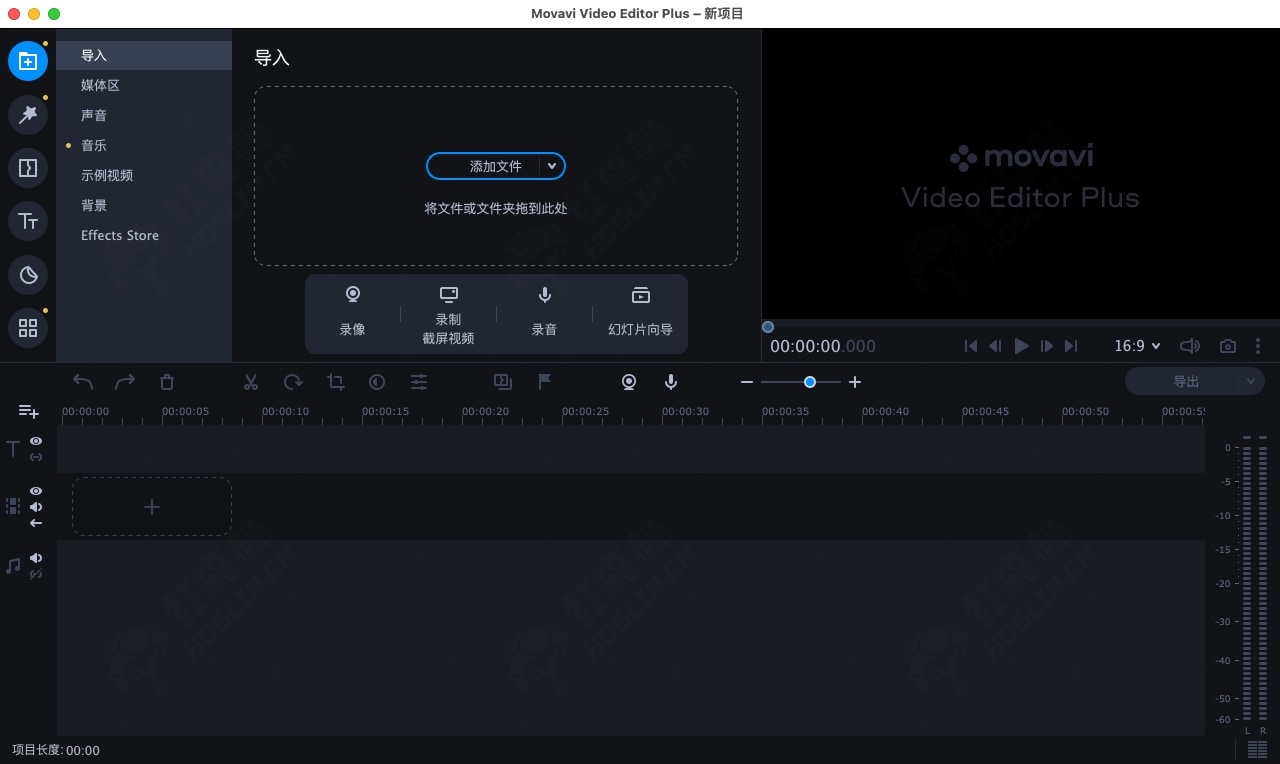Click the audio level meter layout icon
This screenshot has height=764, width=1280.
point(1257,749)
